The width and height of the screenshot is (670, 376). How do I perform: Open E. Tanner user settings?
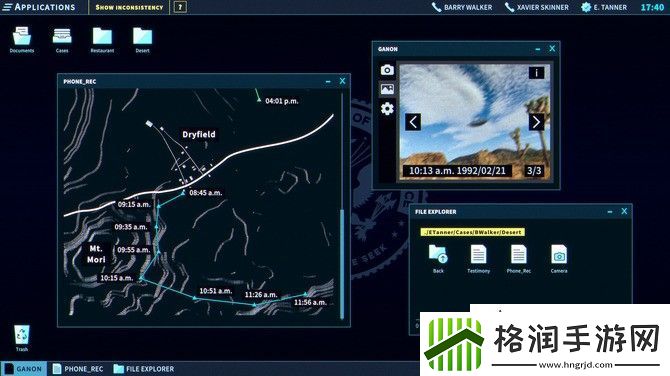click(x=604, y=7)
